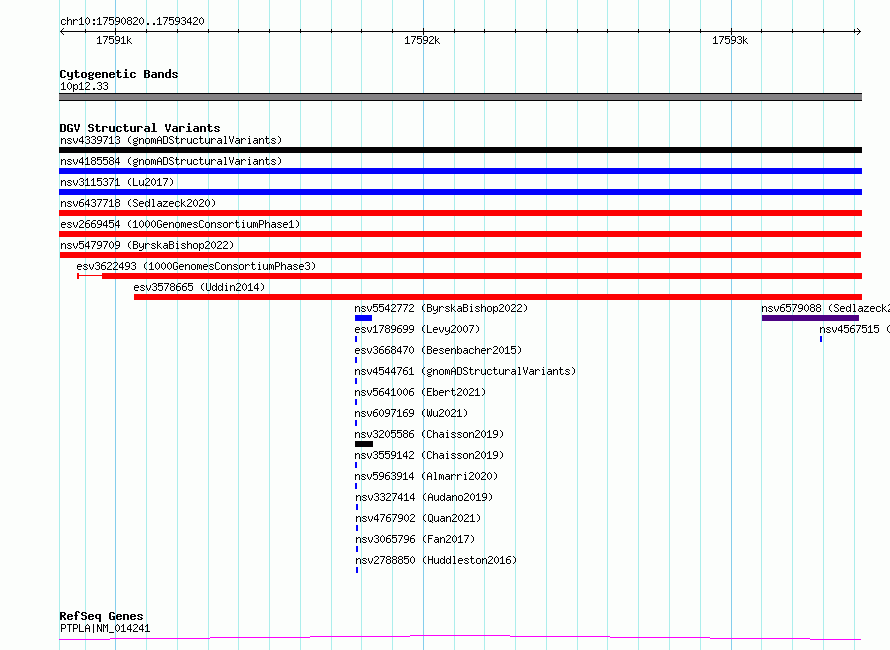Select the black nsv4339713 variant bar
Viewport: 890px width, 650px height.
pos(460,150)
